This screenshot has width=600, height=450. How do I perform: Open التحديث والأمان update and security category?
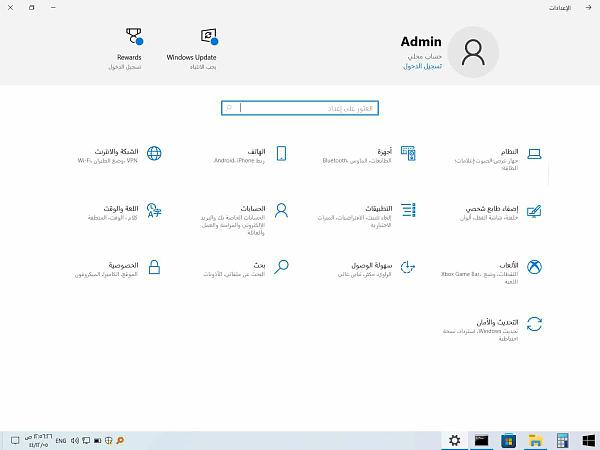click(x=493, y=329)
